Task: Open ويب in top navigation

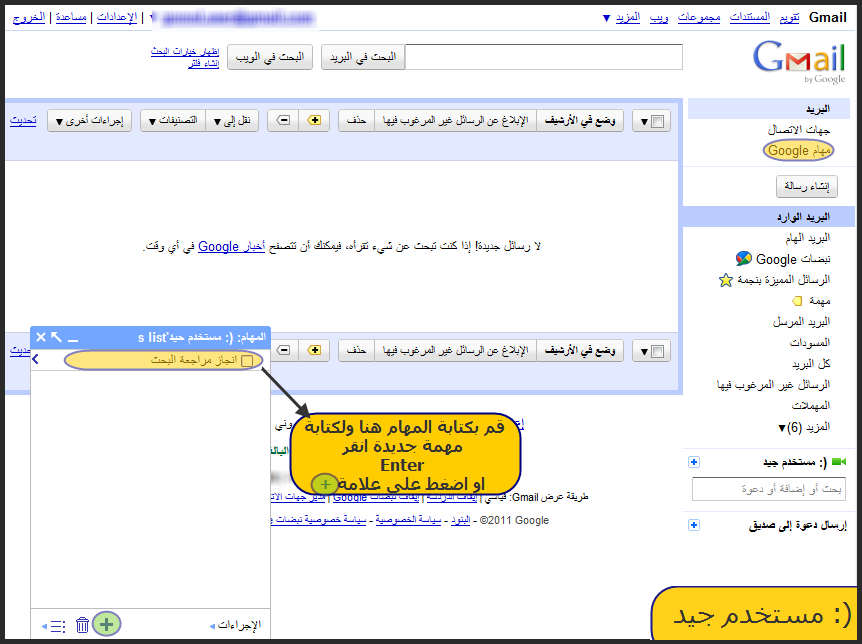Action: (659, 18)
